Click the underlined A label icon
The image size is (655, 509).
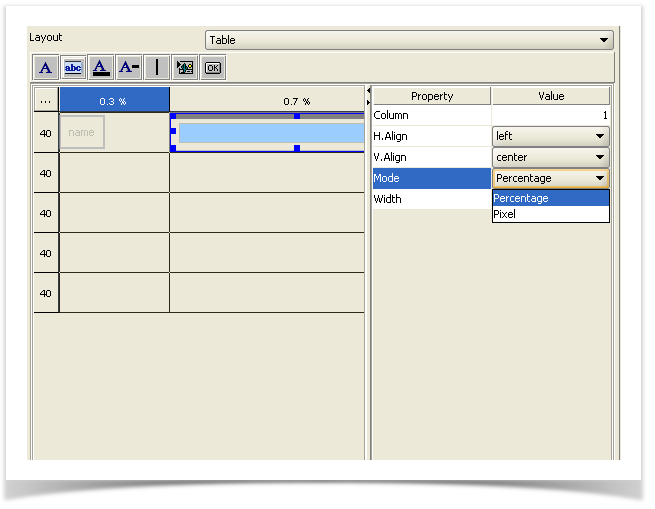click(101, 68)
